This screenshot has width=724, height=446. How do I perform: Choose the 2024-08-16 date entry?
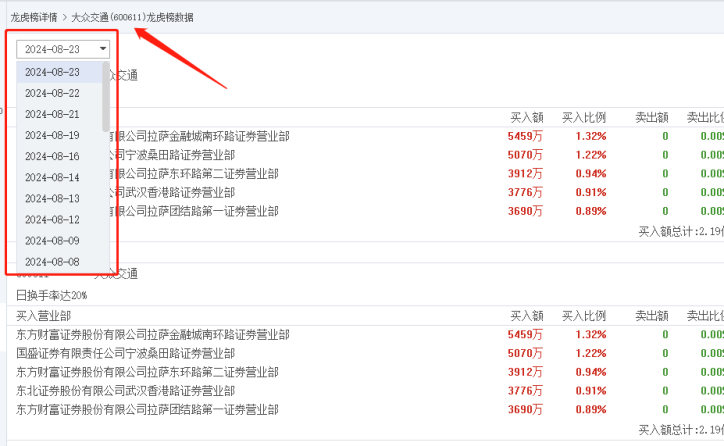[52, 156]
